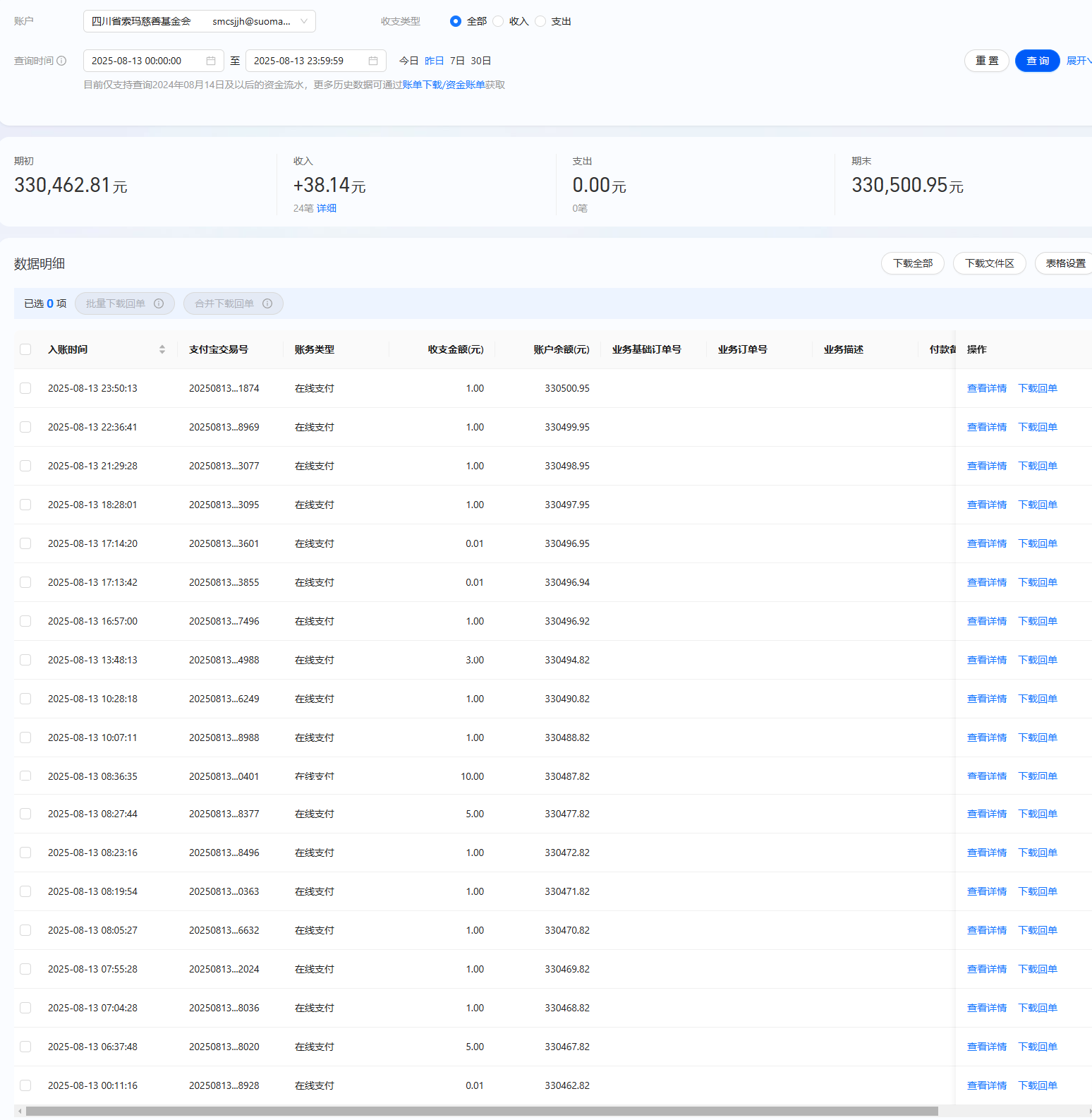Click info icon beside 批量下载回单
Screen dimensions: 1092x1120
159,303
